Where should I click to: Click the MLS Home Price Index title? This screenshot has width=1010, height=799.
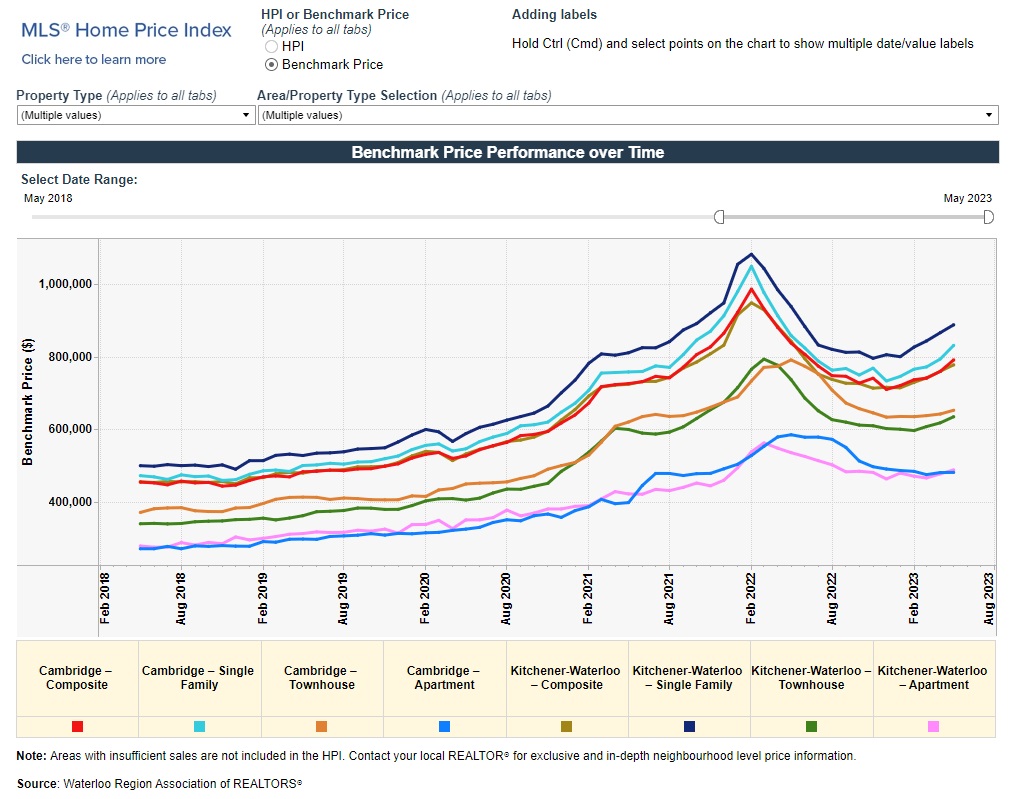click(x=126, y=30)
